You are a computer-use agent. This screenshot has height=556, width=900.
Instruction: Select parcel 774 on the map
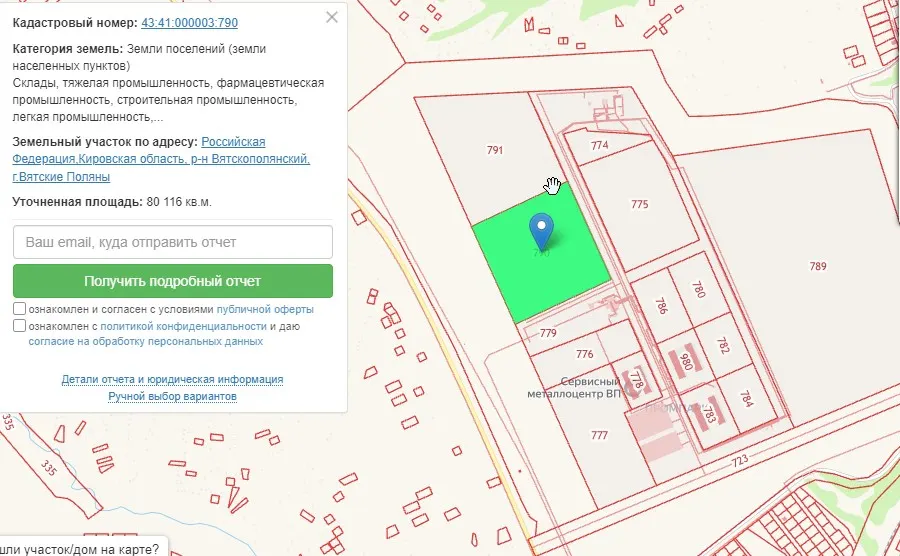(600, 145)
